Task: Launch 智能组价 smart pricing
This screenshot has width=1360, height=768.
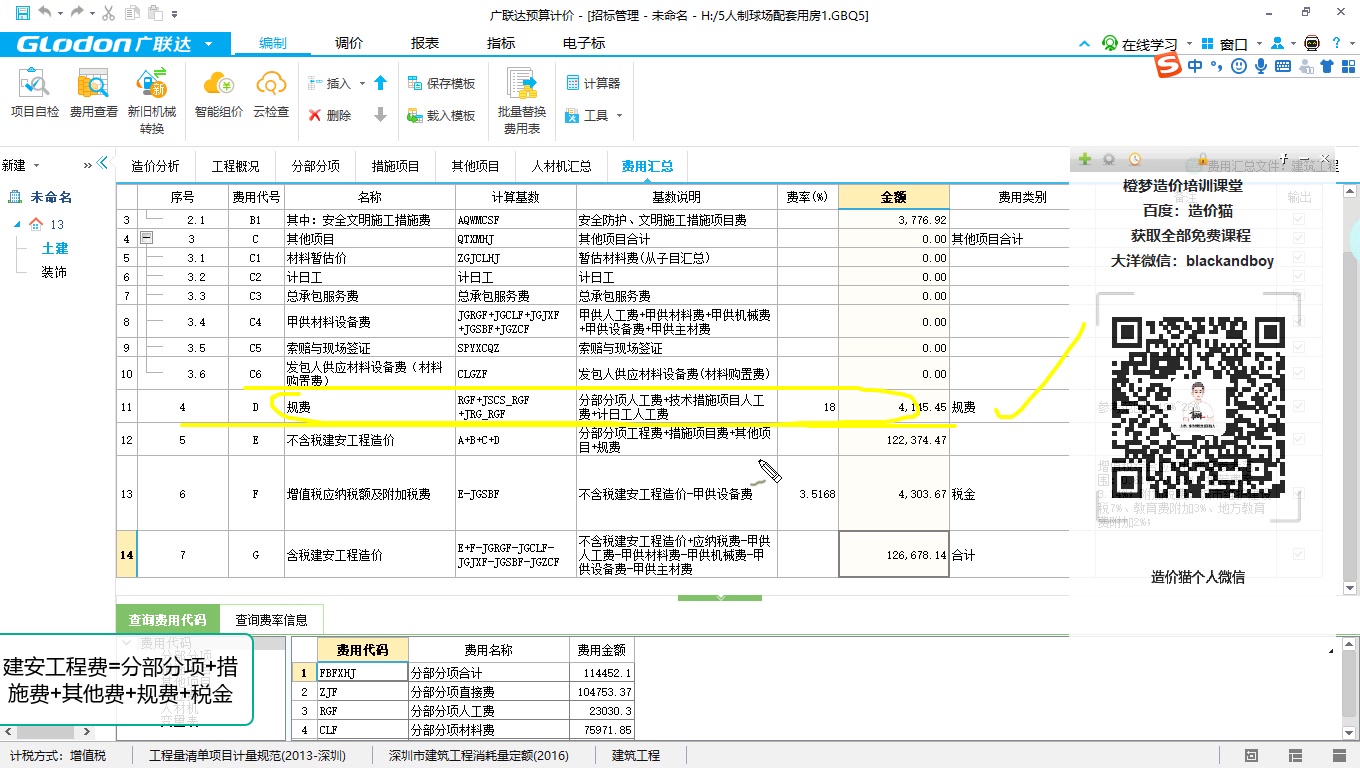Action: pos(219,95)
